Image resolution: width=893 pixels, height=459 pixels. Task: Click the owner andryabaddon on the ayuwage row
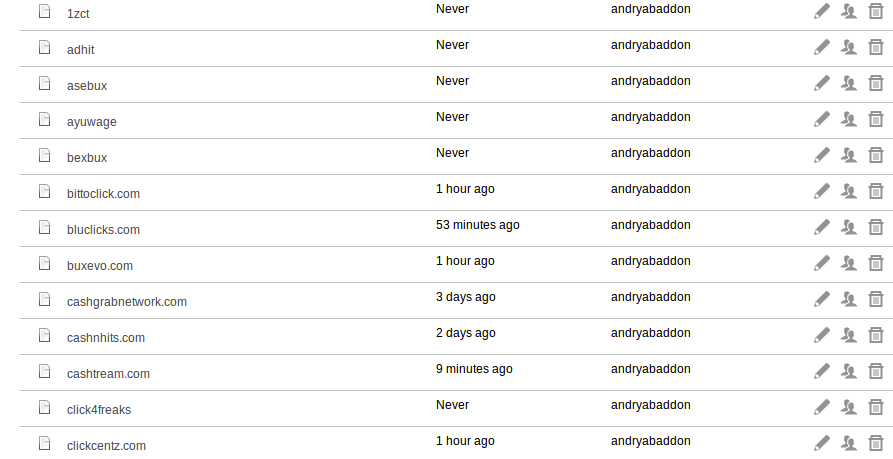(650, 117)
